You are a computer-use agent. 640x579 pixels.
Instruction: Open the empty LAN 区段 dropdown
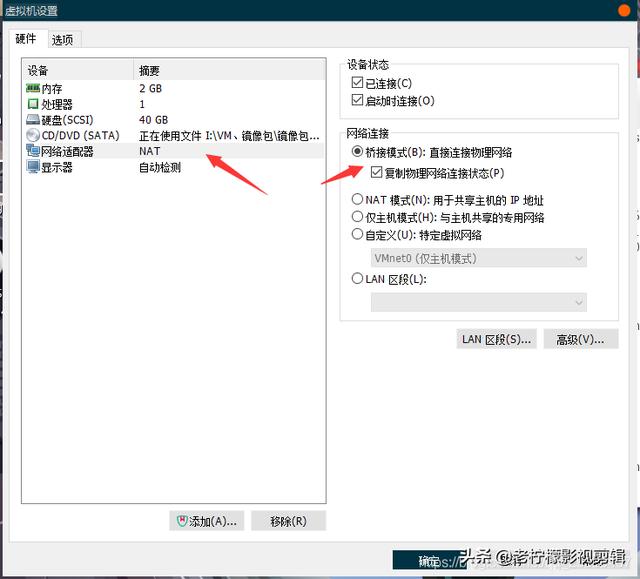pyautogui.click(x=479, y=302)
